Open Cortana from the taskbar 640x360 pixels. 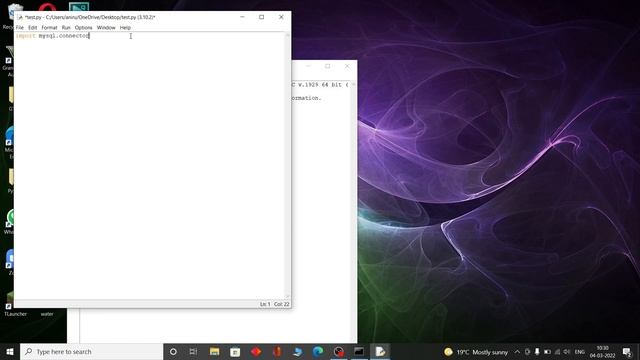173,351
